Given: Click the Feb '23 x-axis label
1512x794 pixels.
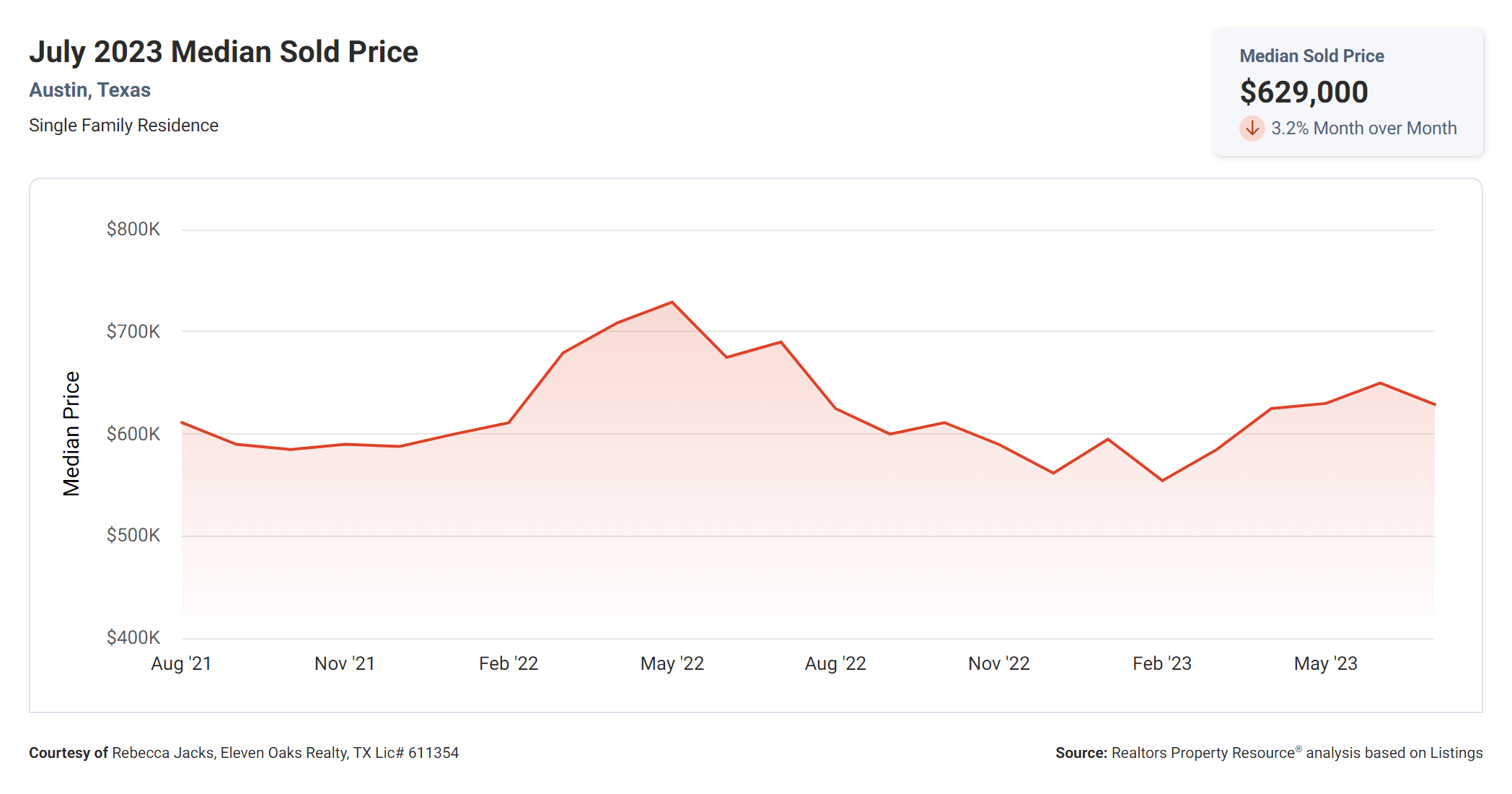Looking at the screenshot, I should tap(1162, 663).
